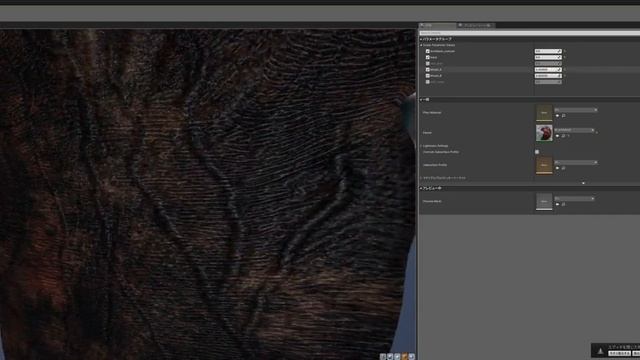The height and width of the screenshot is (360, 640).
Task: Select the custom mesh preview icon in viewport
Action: (x=412, y=357)
